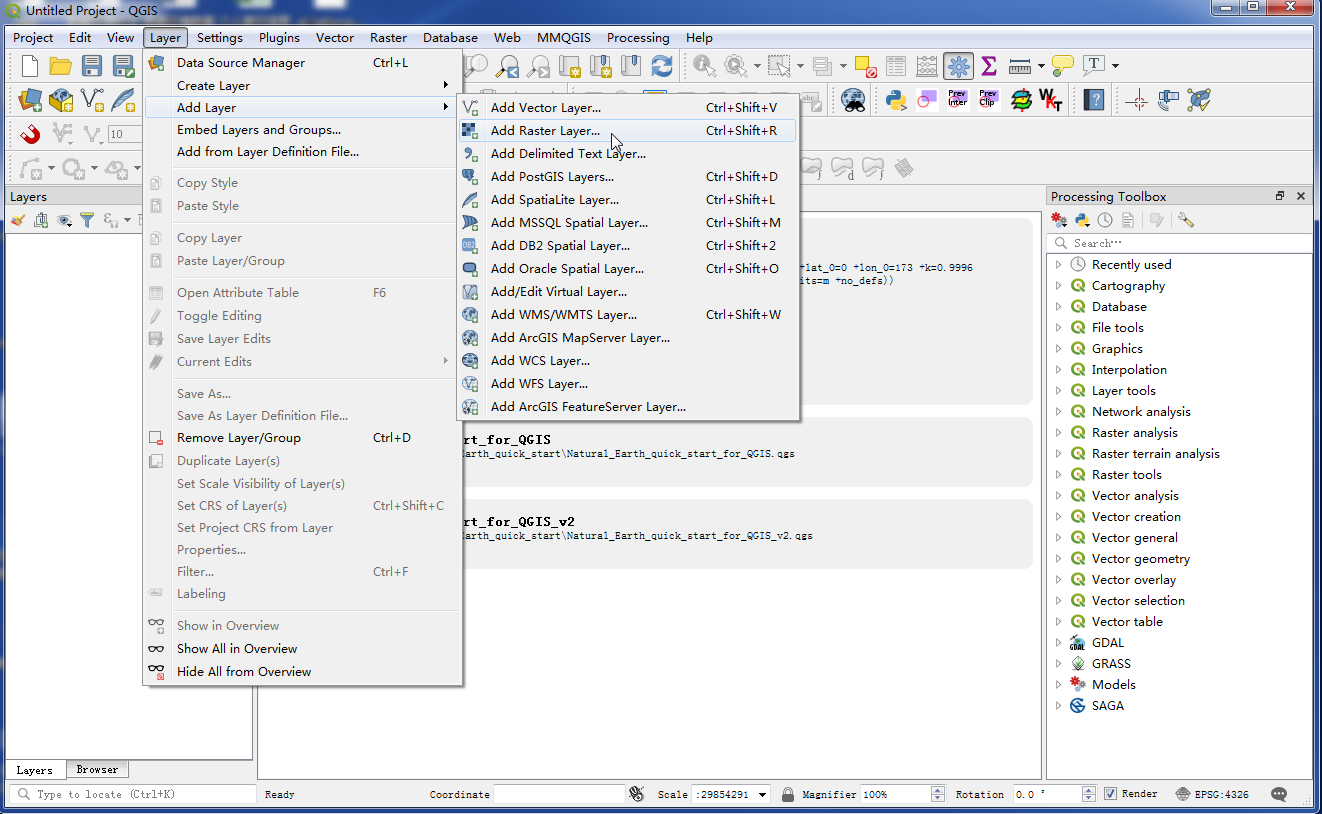This screenshot has width=1322, height=814.
Task: Click the Refresh map icon
Action: coord(661,67)
